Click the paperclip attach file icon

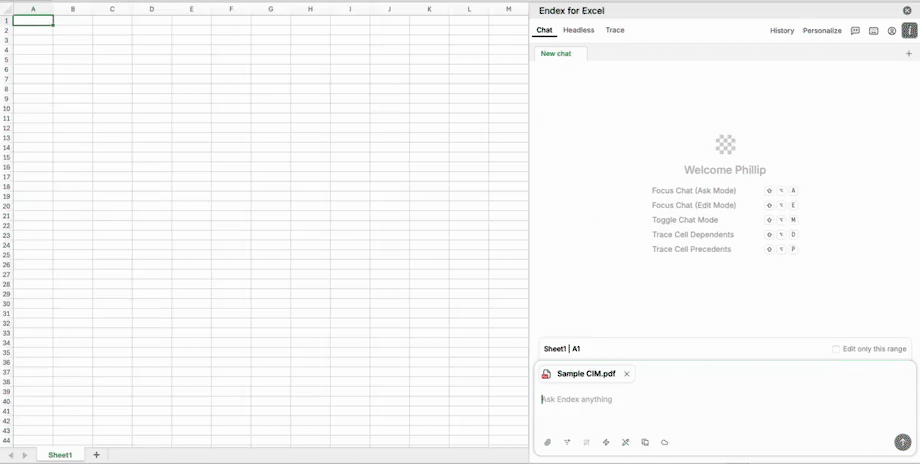547,442
